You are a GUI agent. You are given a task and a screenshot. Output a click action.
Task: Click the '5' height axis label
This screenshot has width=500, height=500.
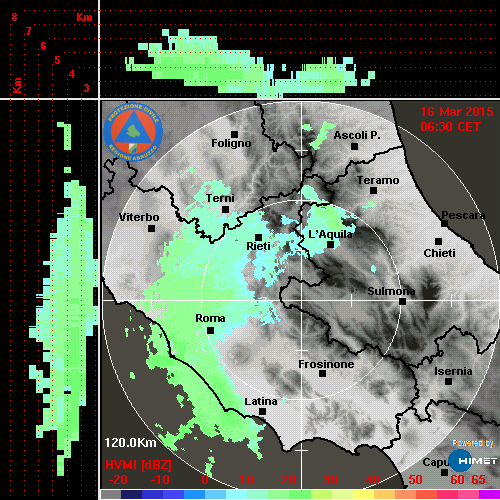click(x=57, y=60)
